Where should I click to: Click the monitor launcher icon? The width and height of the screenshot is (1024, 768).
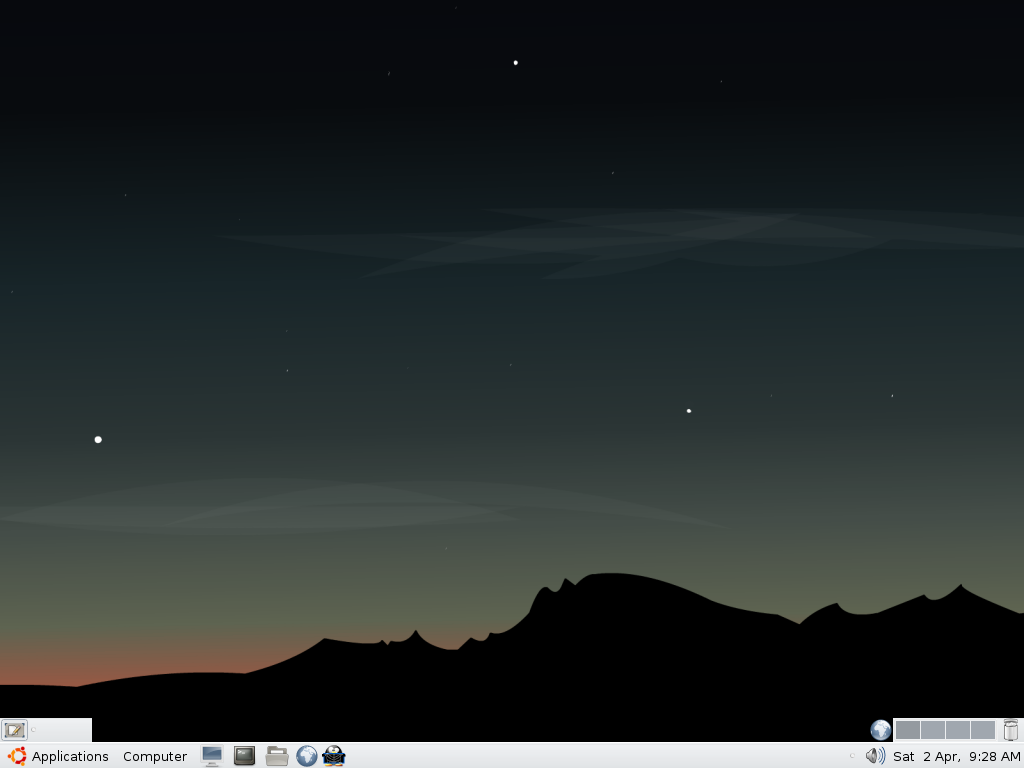212,756
